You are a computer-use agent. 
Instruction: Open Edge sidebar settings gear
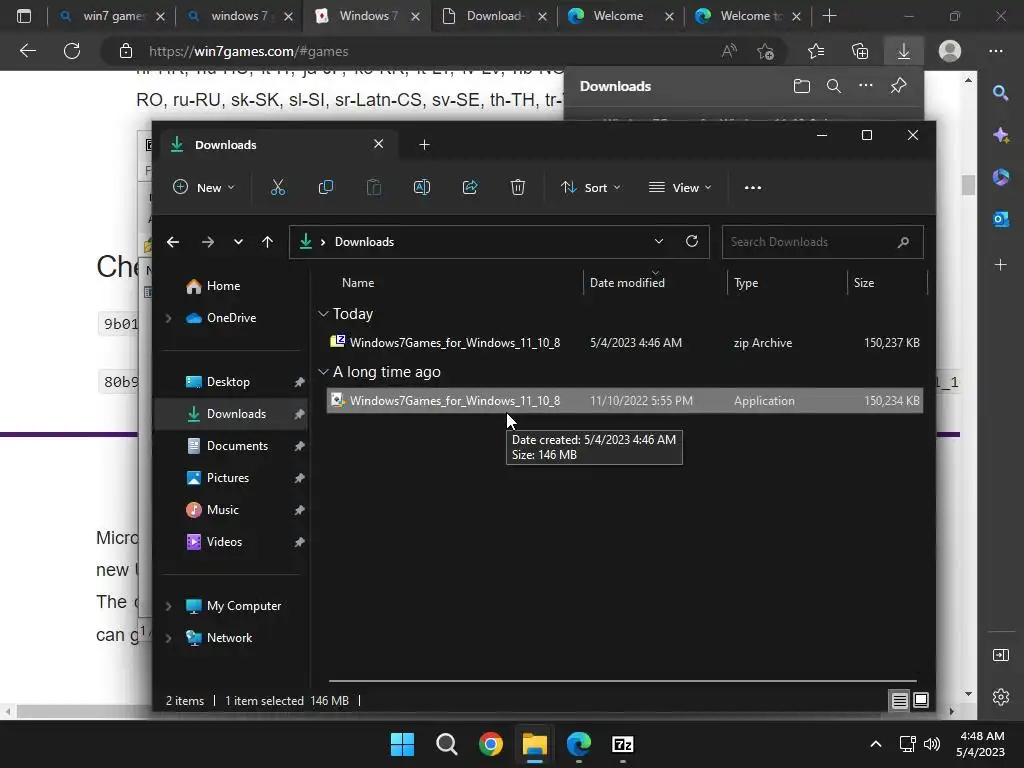[x=1000, y=697]
